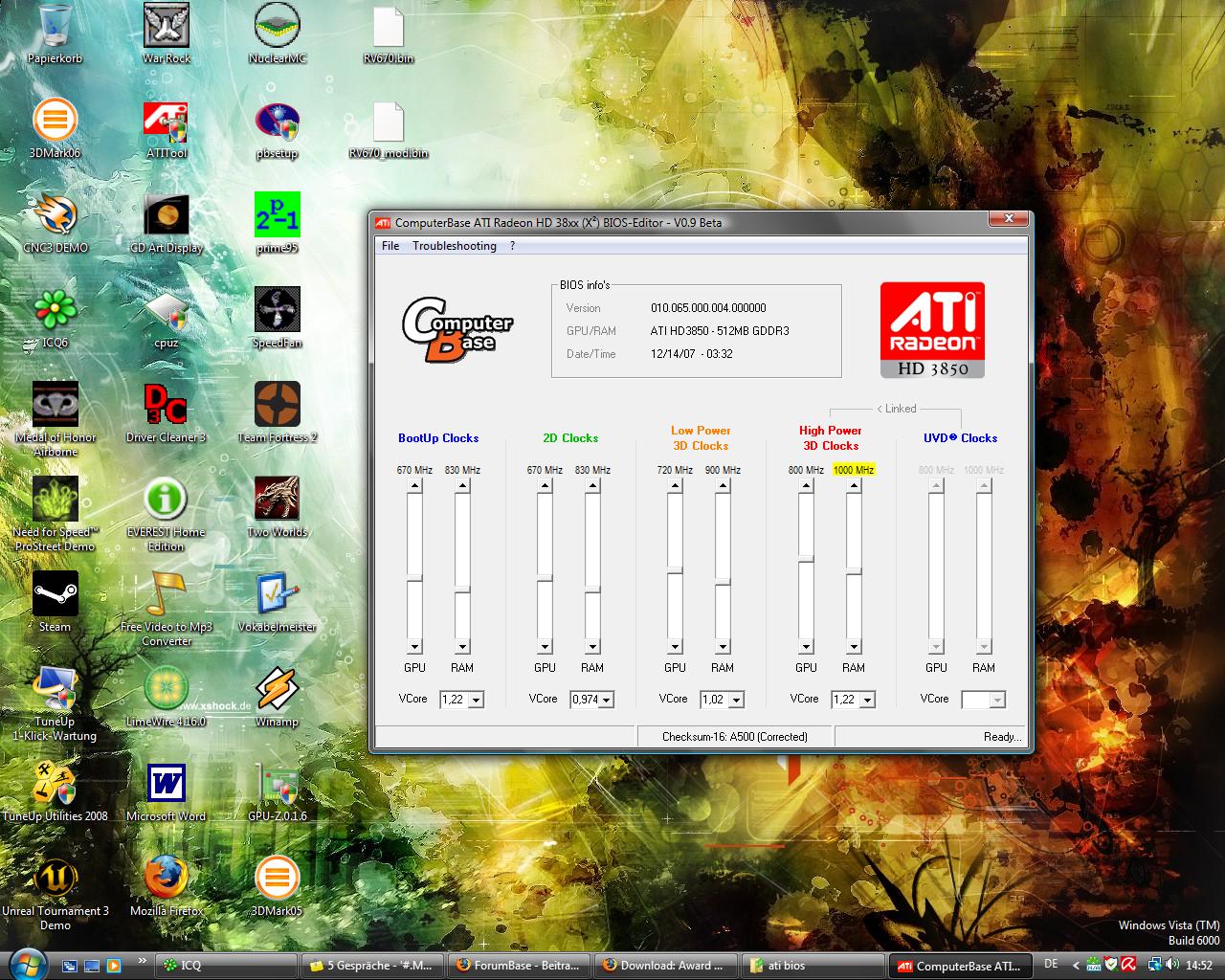Switch to the ICQ taskbar button
1225x980 pixels.
click(x=226, y=966)
